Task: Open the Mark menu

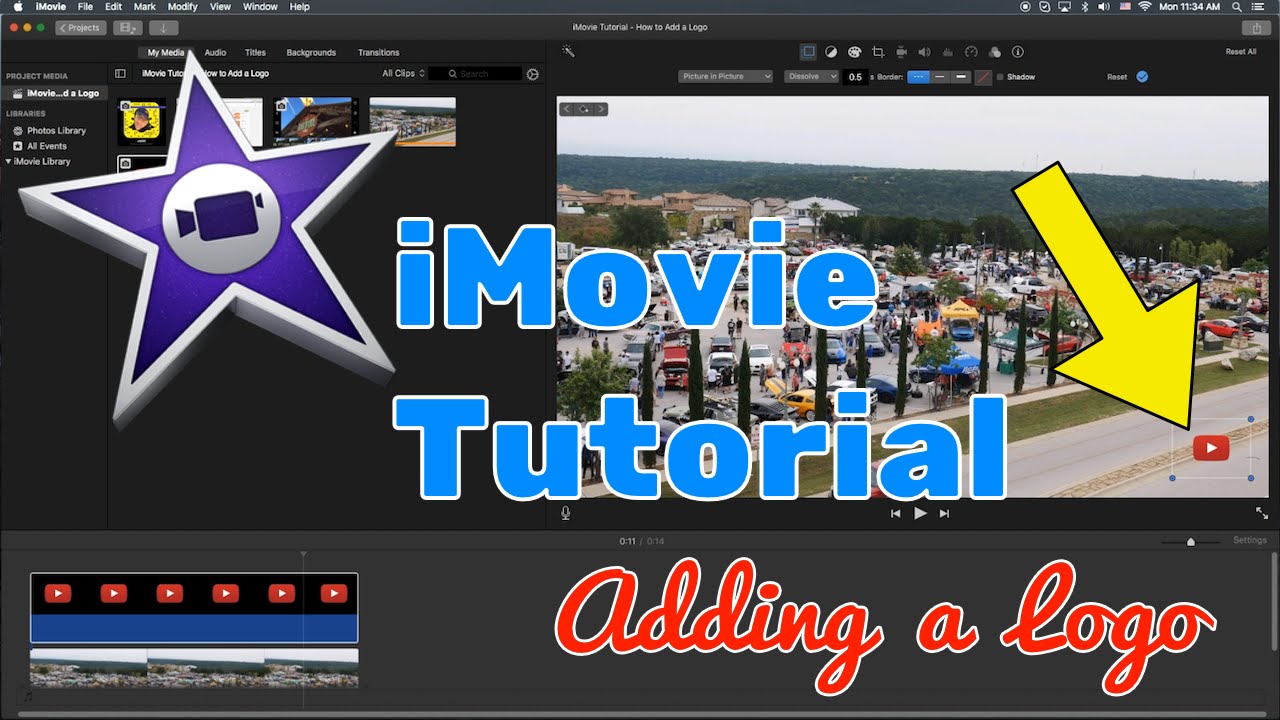Action: pos(144,7)
